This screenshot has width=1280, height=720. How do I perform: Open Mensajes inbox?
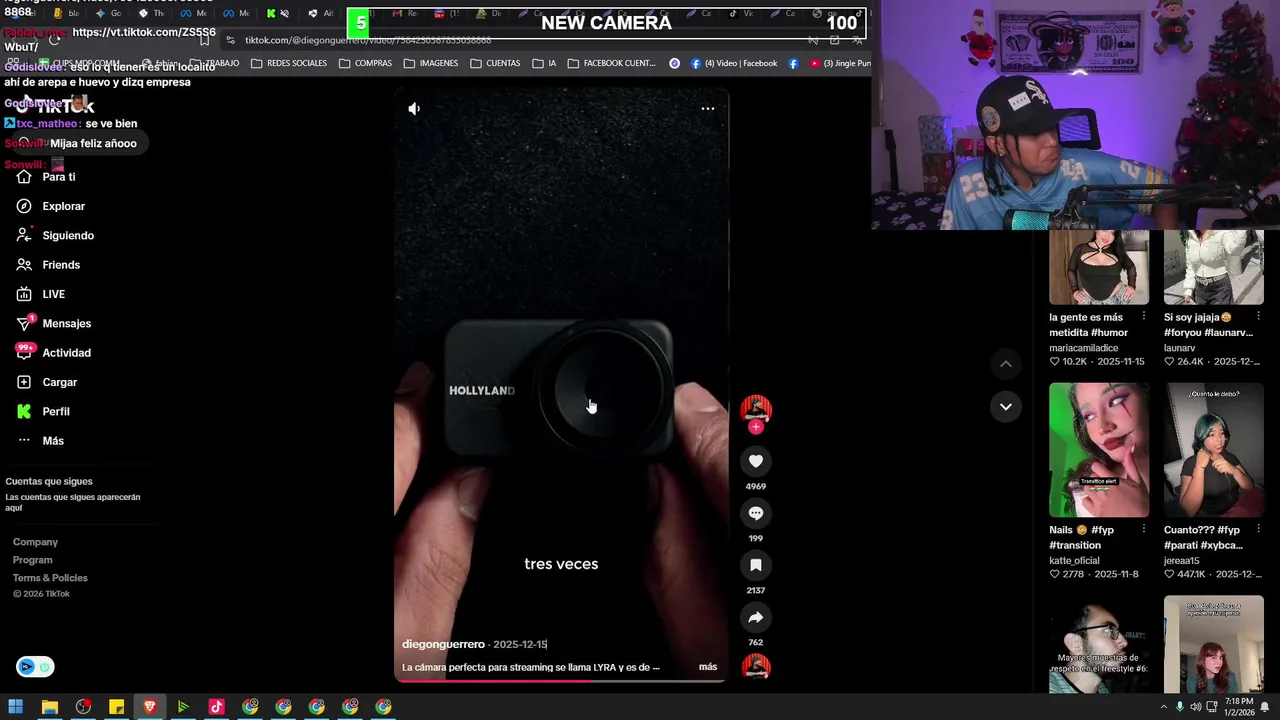[x=54, y=323]
